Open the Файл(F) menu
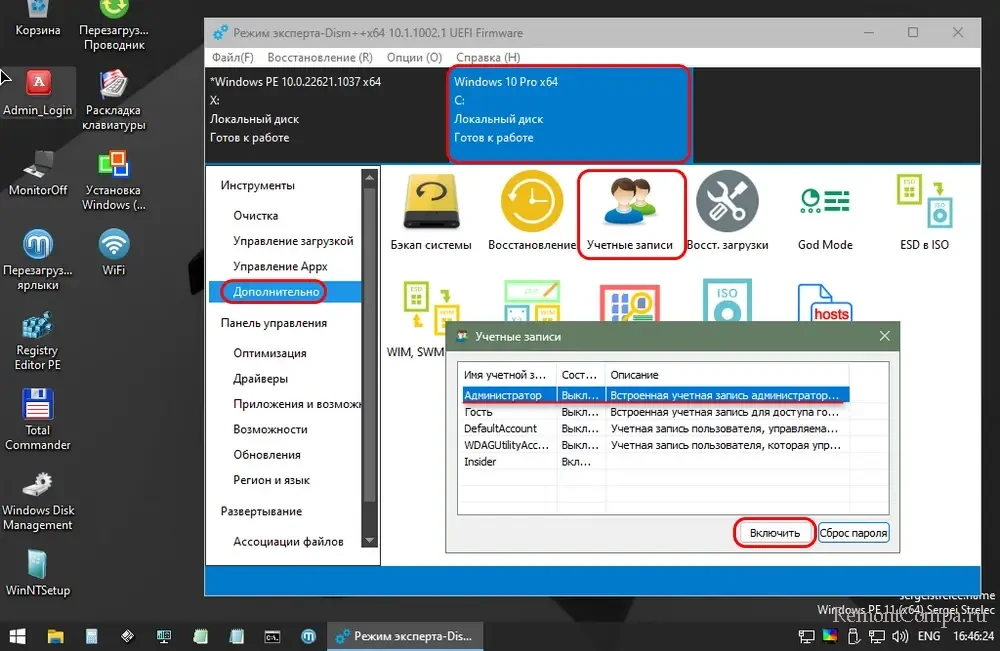1000x651 pixels. click(x=232, y=57)
